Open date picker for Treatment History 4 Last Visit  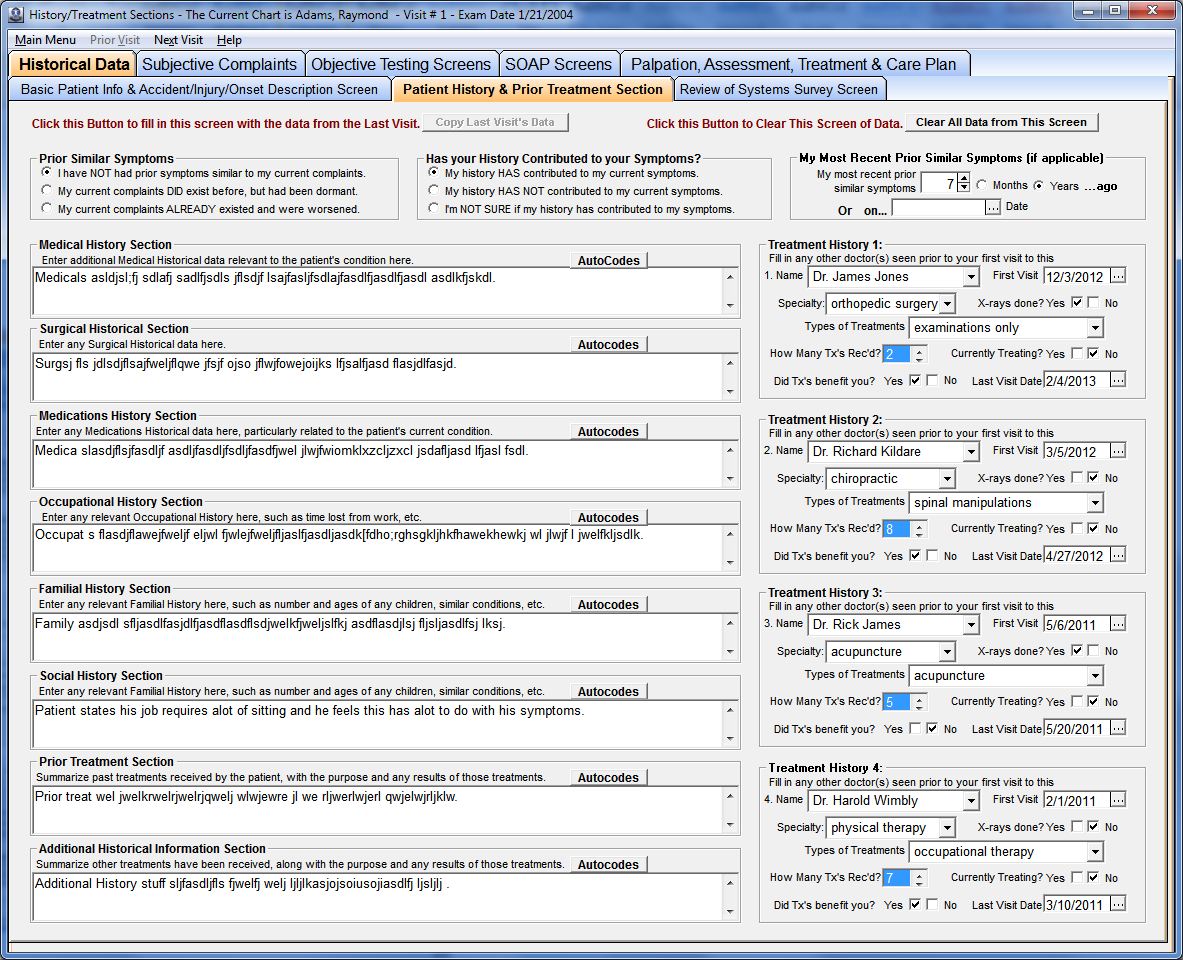tap(1117, 904)
